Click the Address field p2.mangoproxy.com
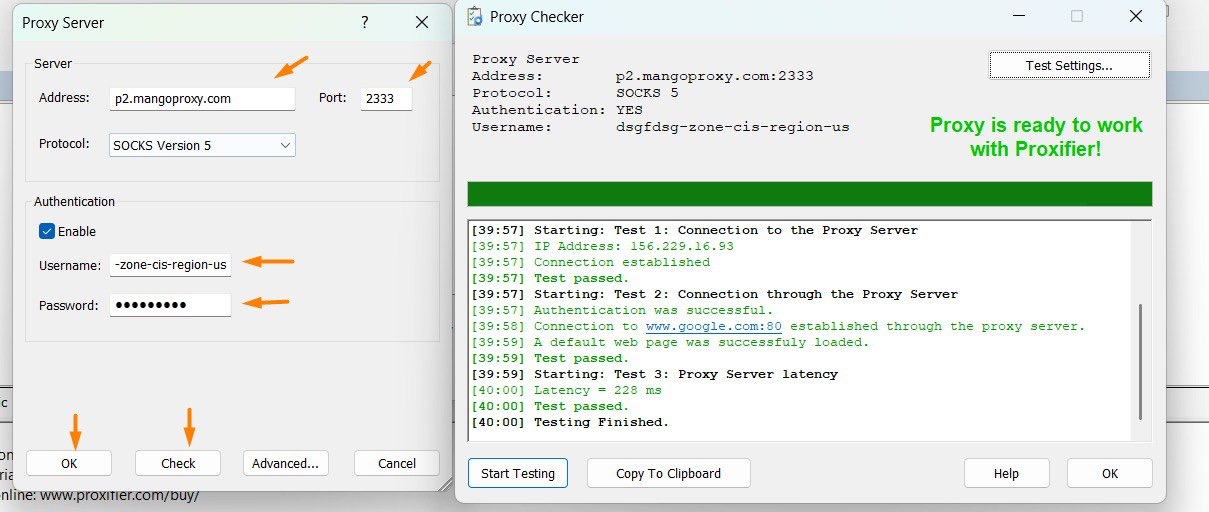The height and width of the screenshot is (512, 1209). 203,98
